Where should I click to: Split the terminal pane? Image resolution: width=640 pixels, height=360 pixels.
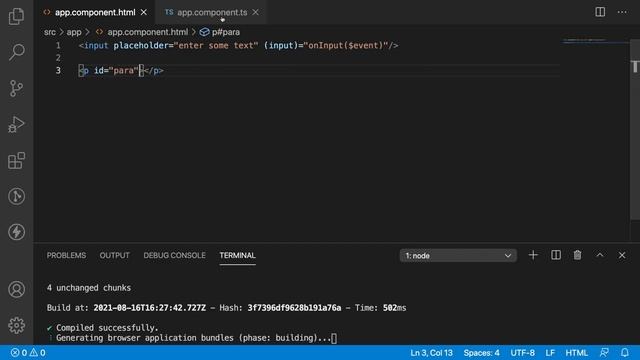click(556, 256)
